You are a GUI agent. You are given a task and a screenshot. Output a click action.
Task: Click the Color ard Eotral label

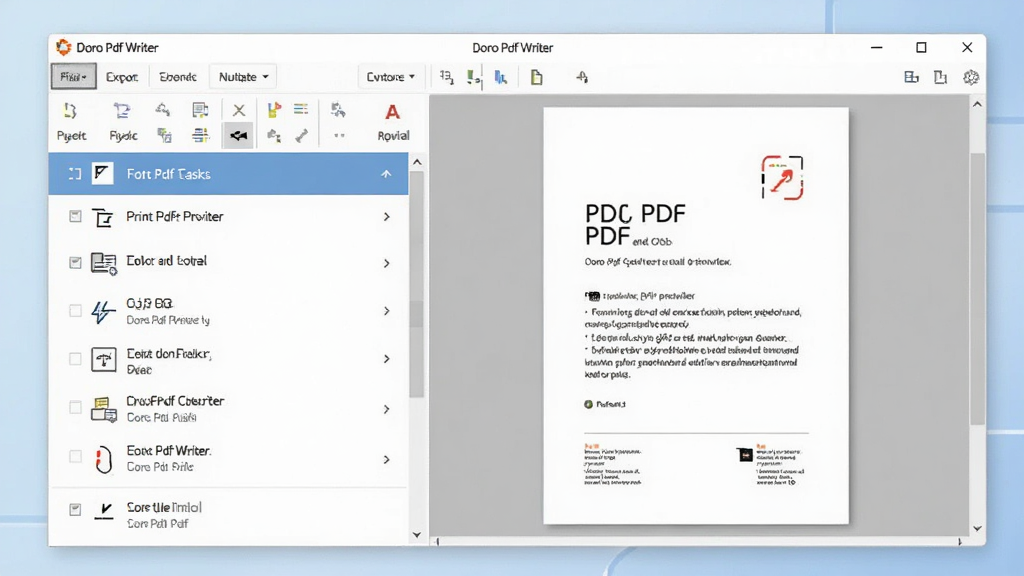(x=167, y=261)
